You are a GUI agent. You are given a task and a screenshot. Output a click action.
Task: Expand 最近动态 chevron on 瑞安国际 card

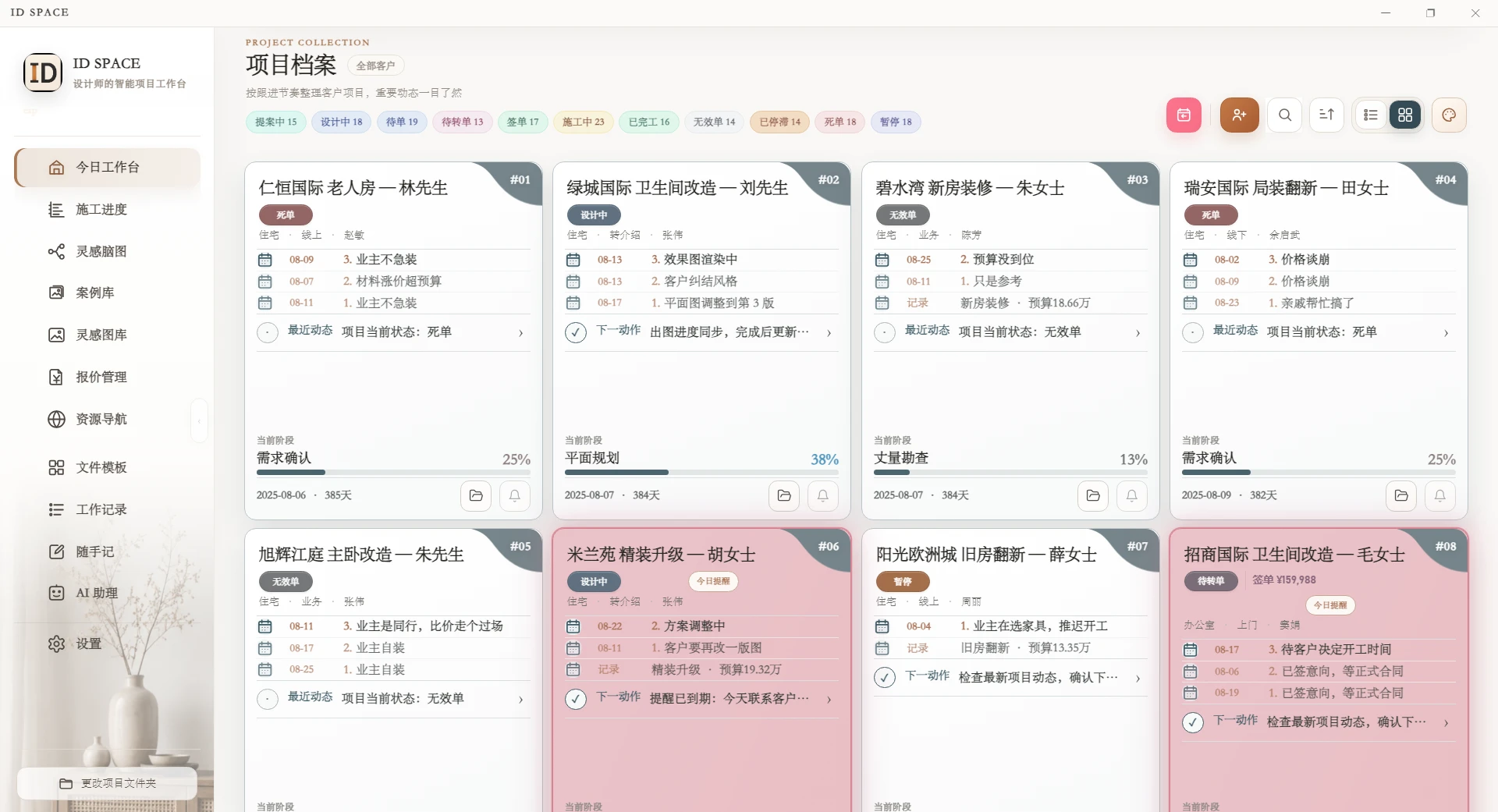[x=1447, y=333]
